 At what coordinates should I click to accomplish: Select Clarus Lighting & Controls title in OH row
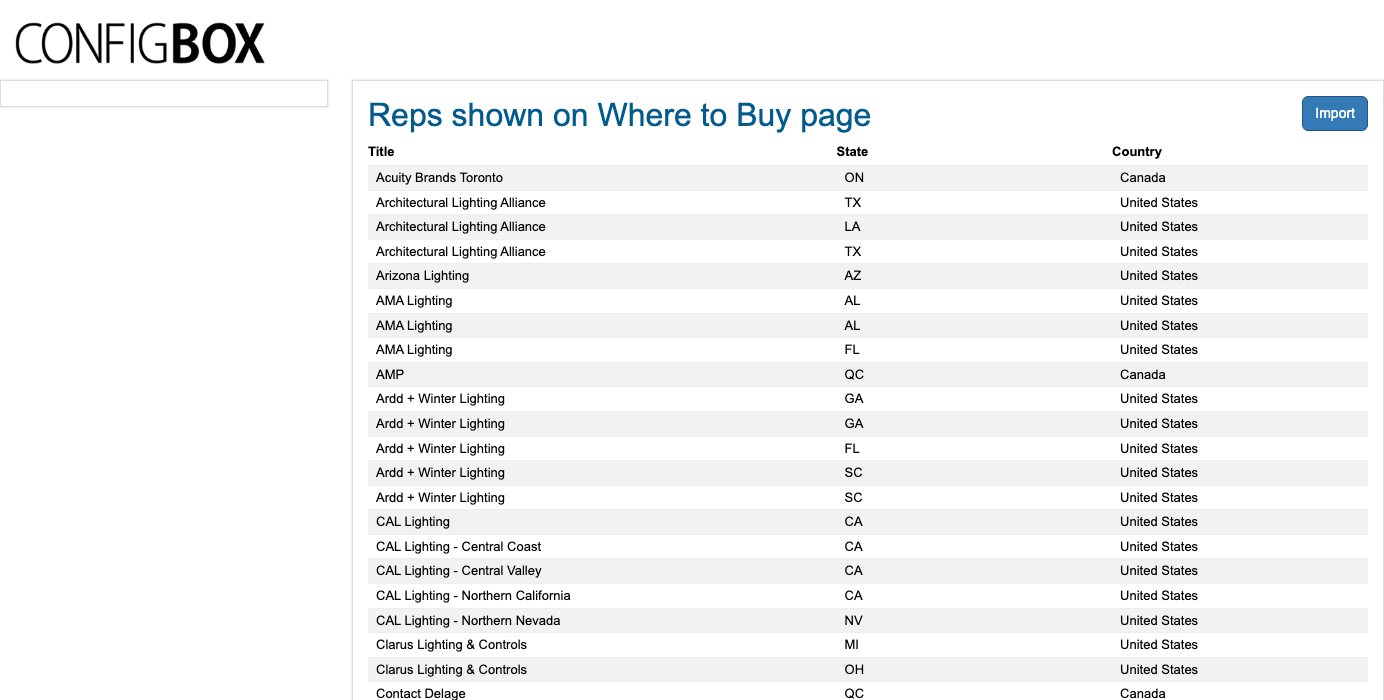click(451, 670)
